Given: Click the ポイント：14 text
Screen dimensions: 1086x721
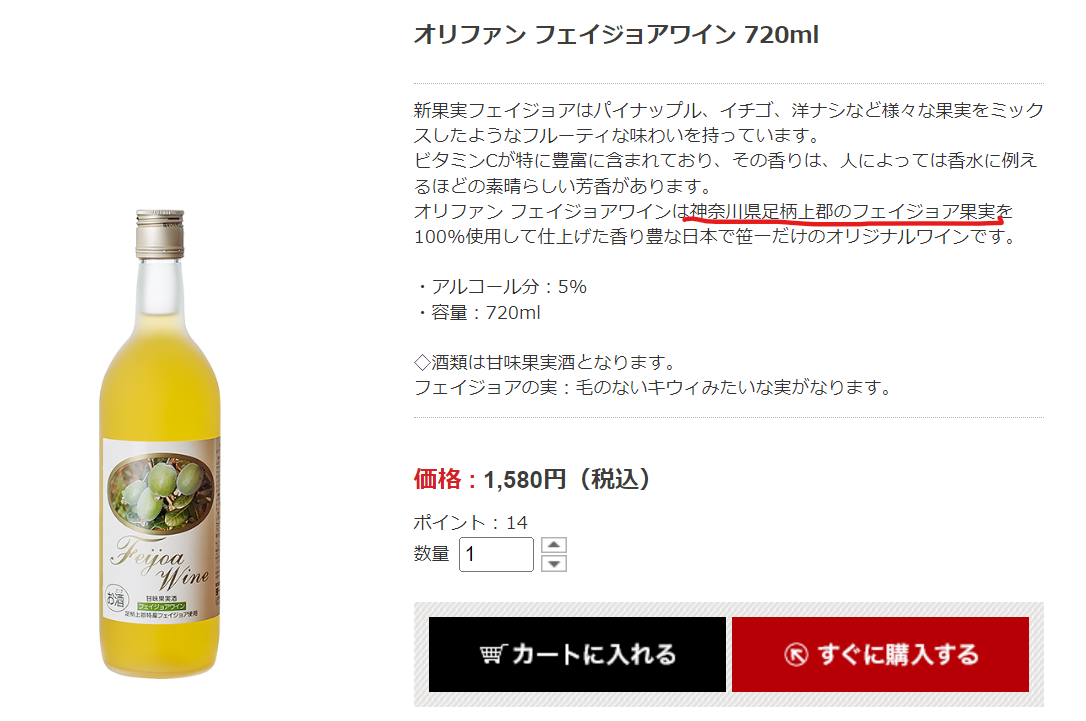Looking at the screenshot, I should pyautogui.click(x=470, y=522).
